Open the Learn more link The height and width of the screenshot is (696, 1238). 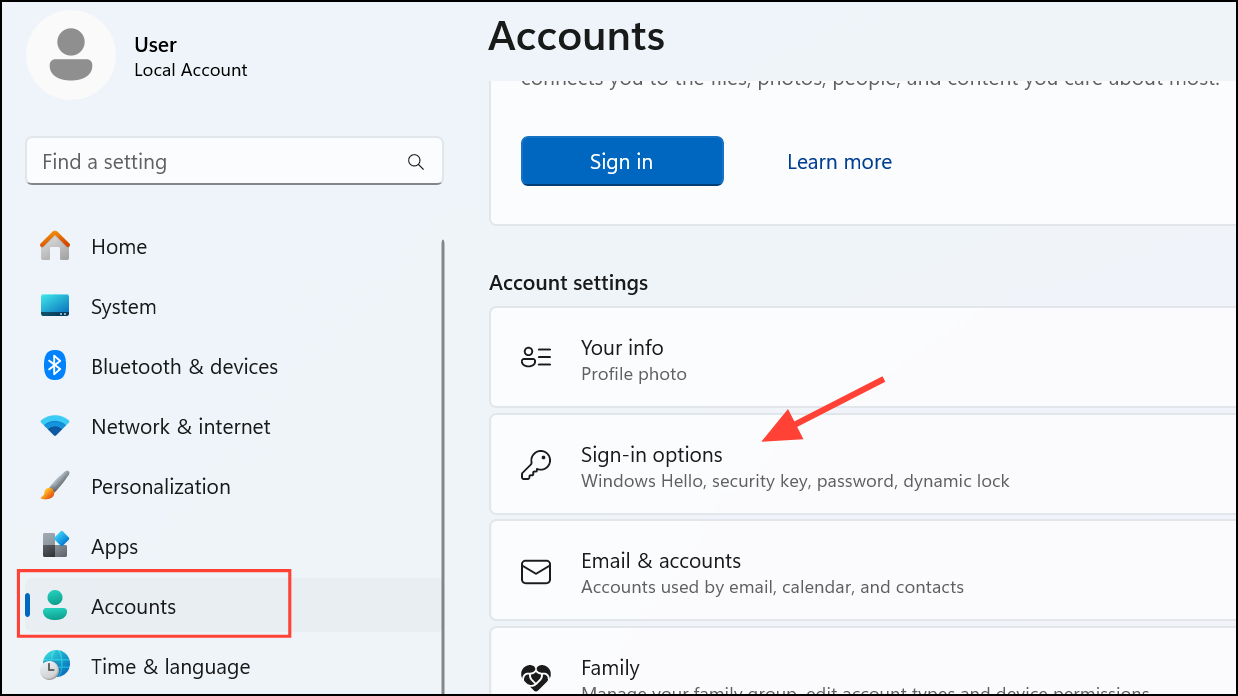click(x=839, y=161)
